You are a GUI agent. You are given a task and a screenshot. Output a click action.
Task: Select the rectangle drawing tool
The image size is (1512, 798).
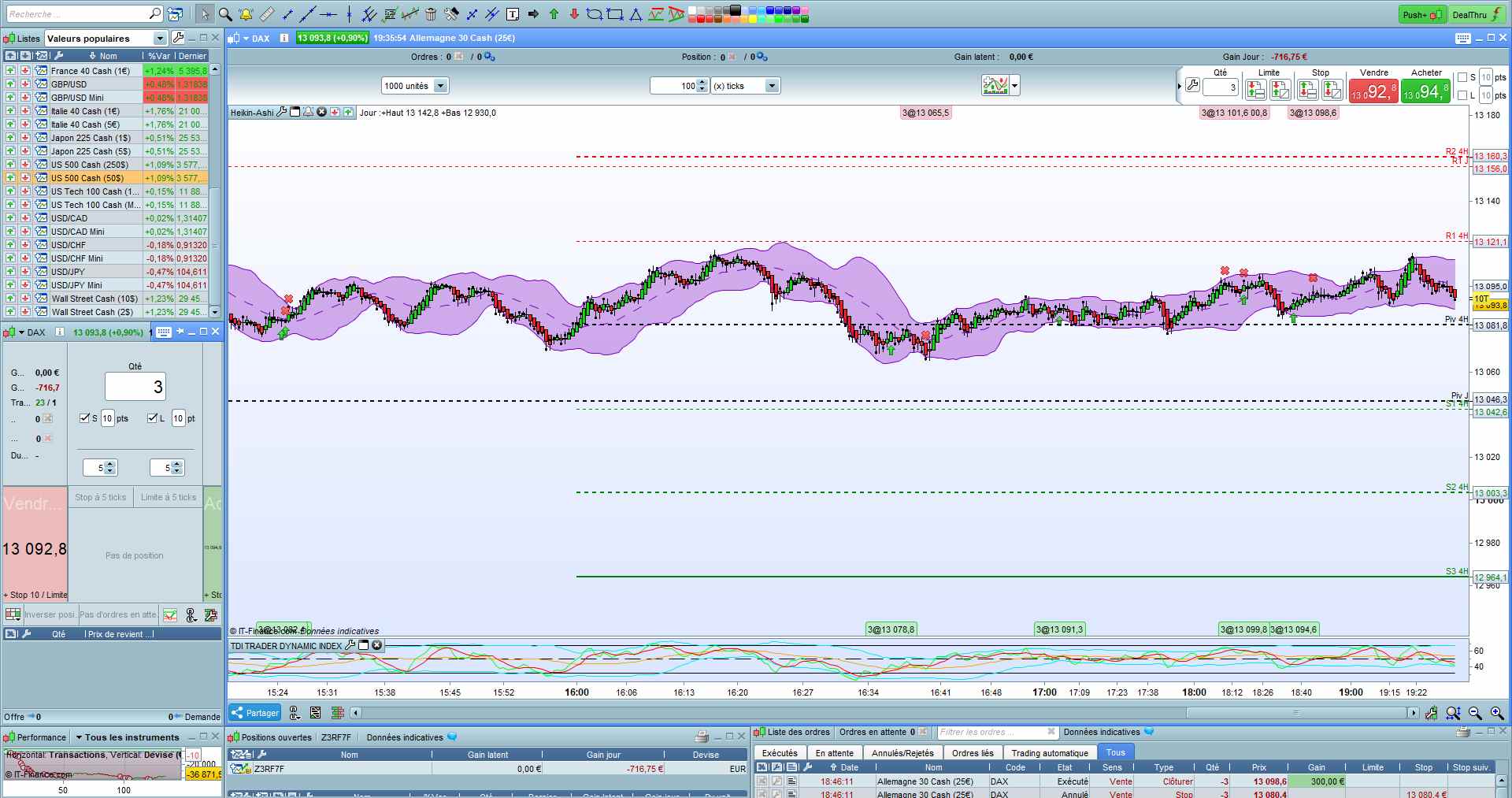pos(615,14)
